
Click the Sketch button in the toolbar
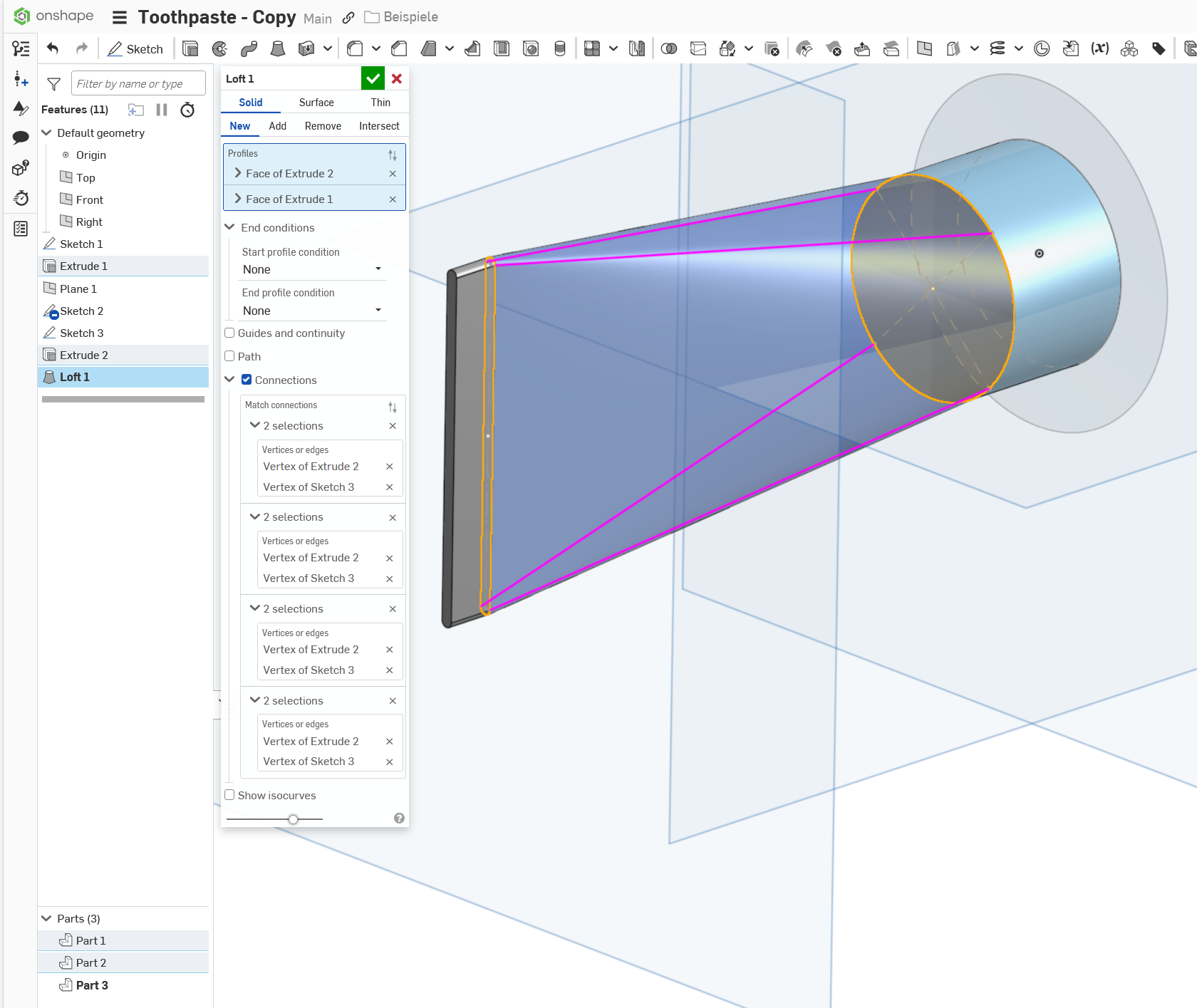click(x=135, y=48)
